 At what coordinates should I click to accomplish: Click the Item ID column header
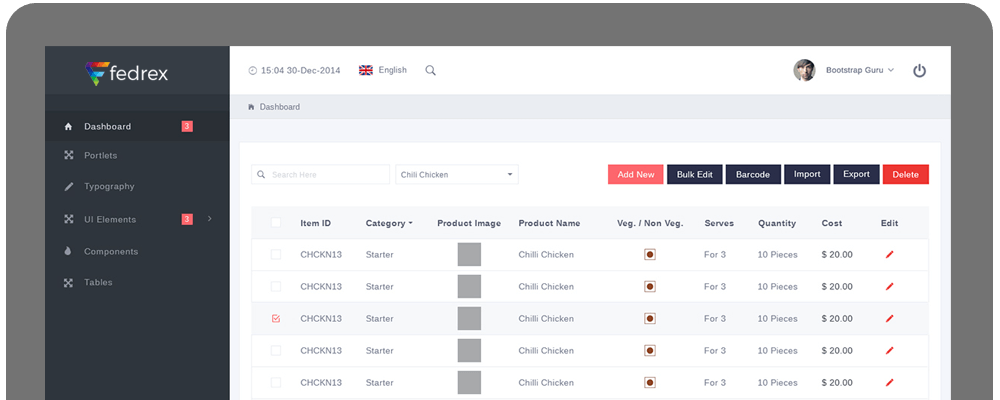click(316, 223)
